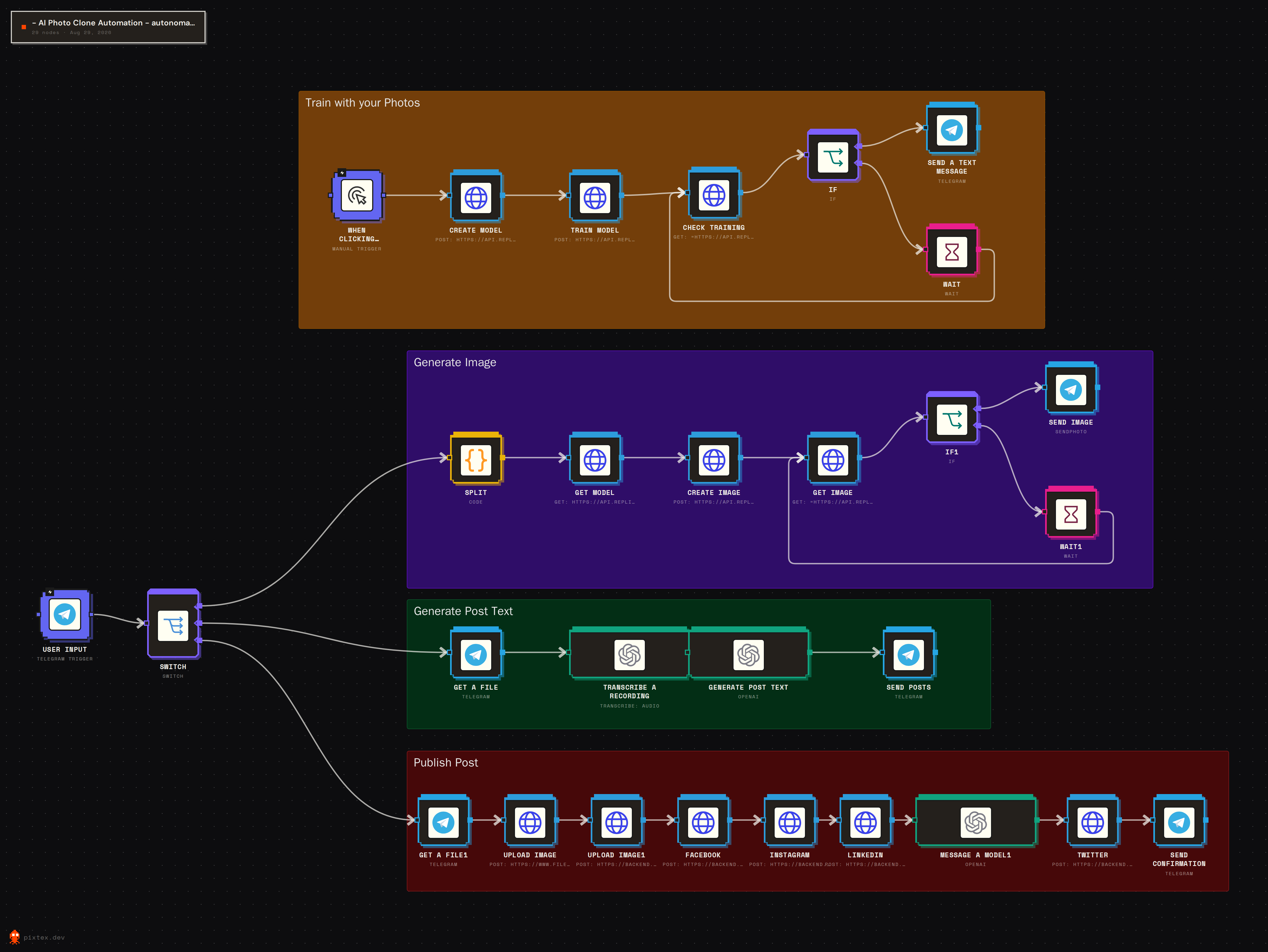The width and height of the screenshot is (1268, 952).
Task: Click the workflow title AI Photo Clone Automation
Action: 114,23
